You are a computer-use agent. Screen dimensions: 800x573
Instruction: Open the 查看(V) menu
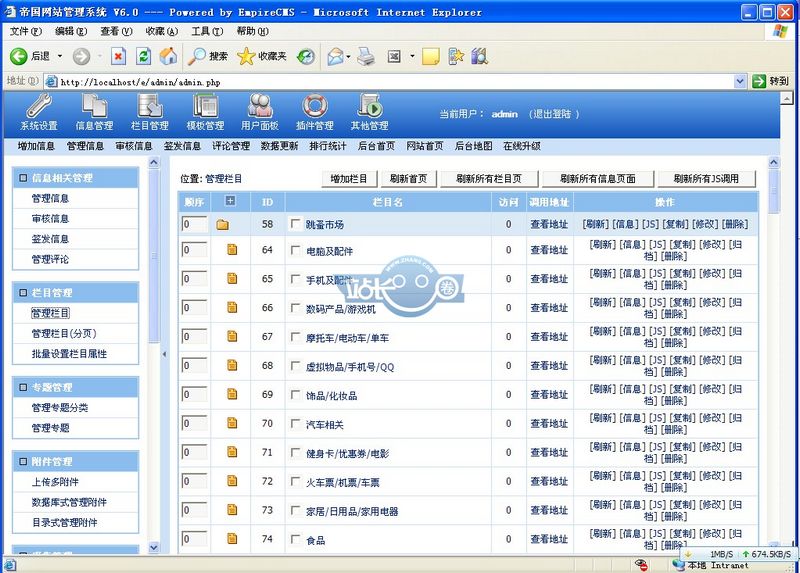(116, 32)
